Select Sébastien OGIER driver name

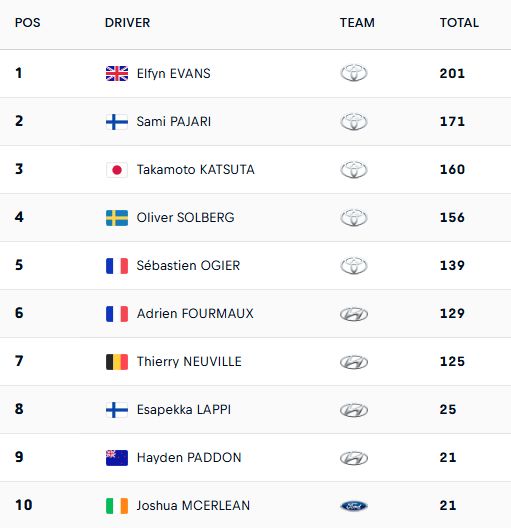pos(188,266)
